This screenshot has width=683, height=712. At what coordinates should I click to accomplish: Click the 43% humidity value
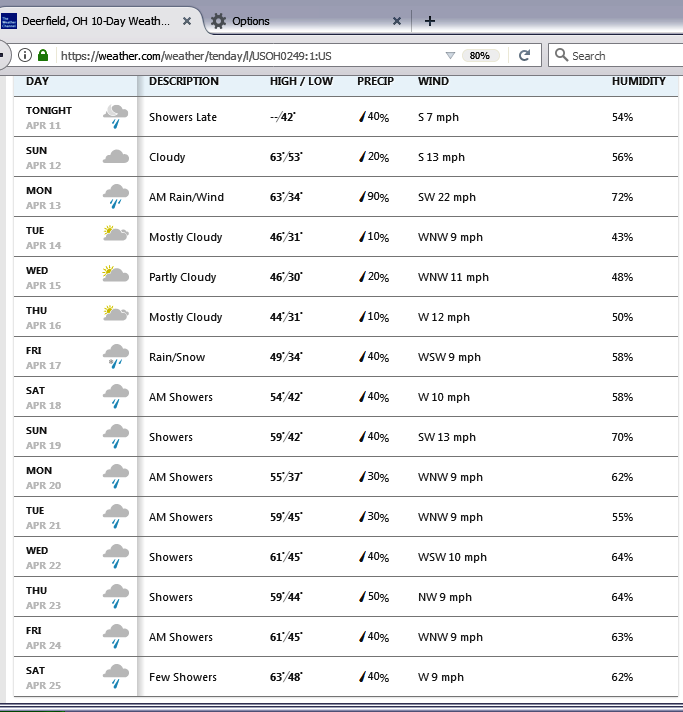tap(622, 237)
